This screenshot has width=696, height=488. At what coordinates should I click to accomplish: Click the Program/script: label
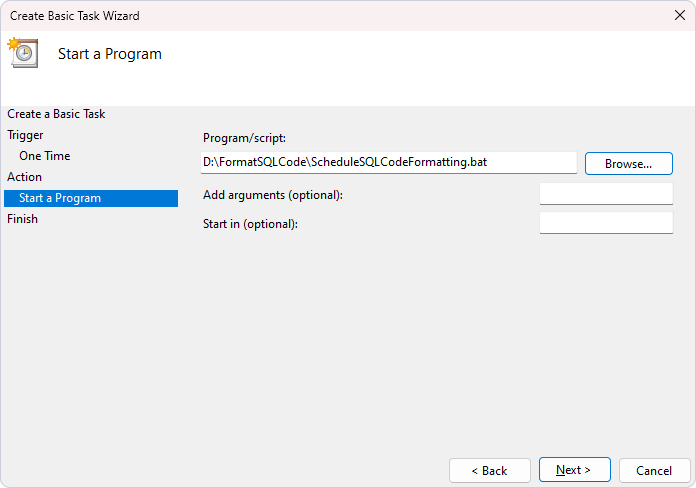(244, 138)
